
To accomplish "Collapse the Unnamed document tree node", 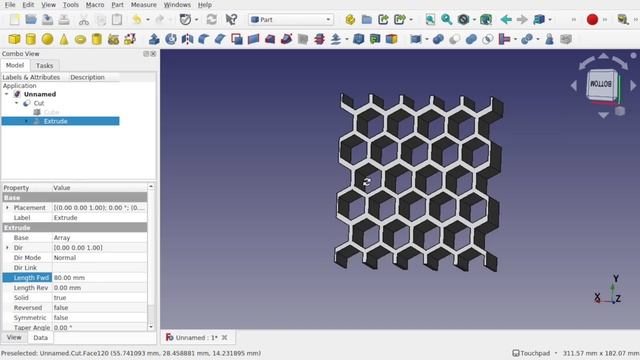I will point(7,94).
